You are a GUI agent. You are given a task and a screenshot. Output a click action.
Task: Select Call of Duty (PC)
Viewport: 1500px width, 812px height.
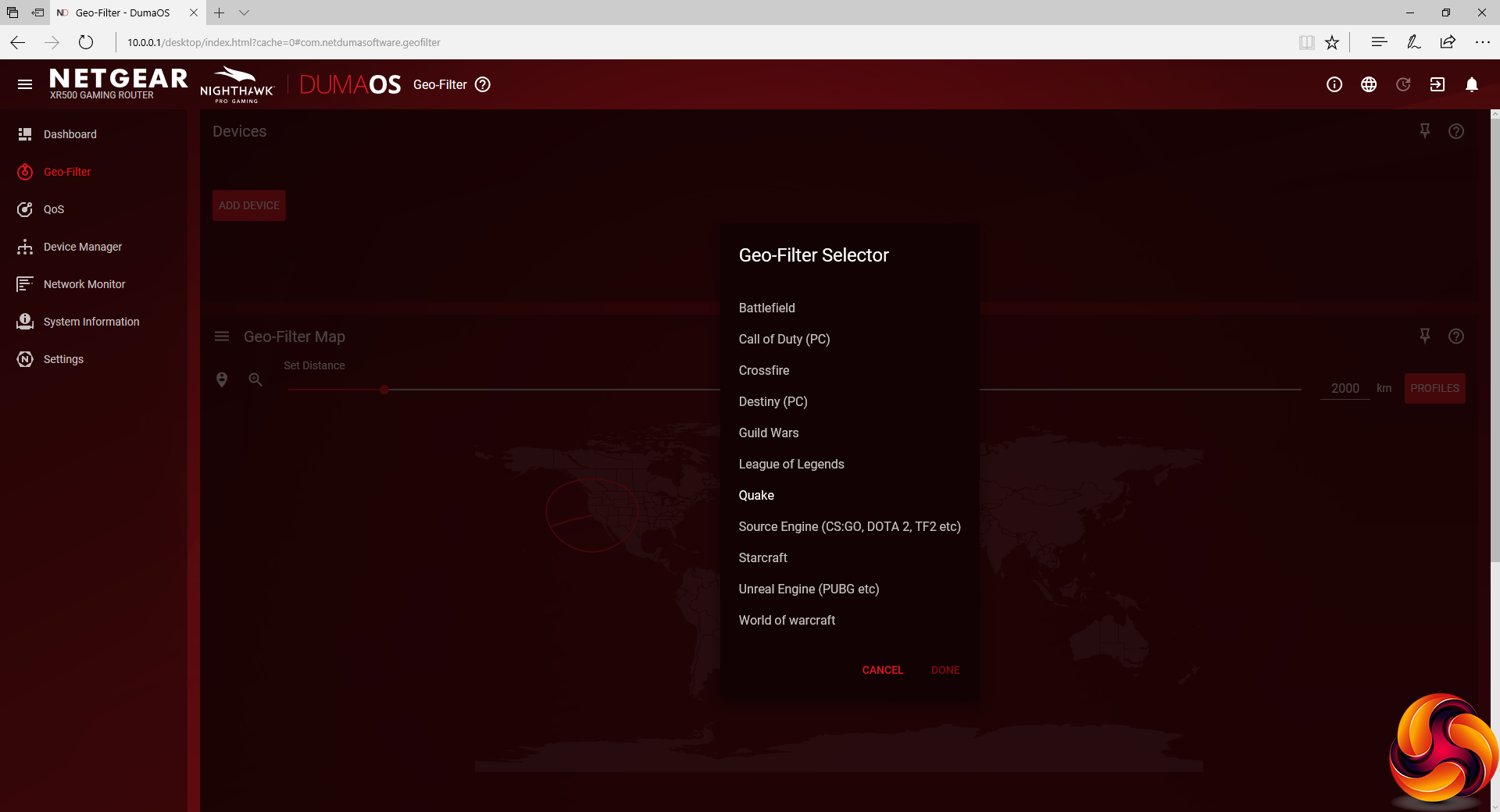[x=850, y=339]
